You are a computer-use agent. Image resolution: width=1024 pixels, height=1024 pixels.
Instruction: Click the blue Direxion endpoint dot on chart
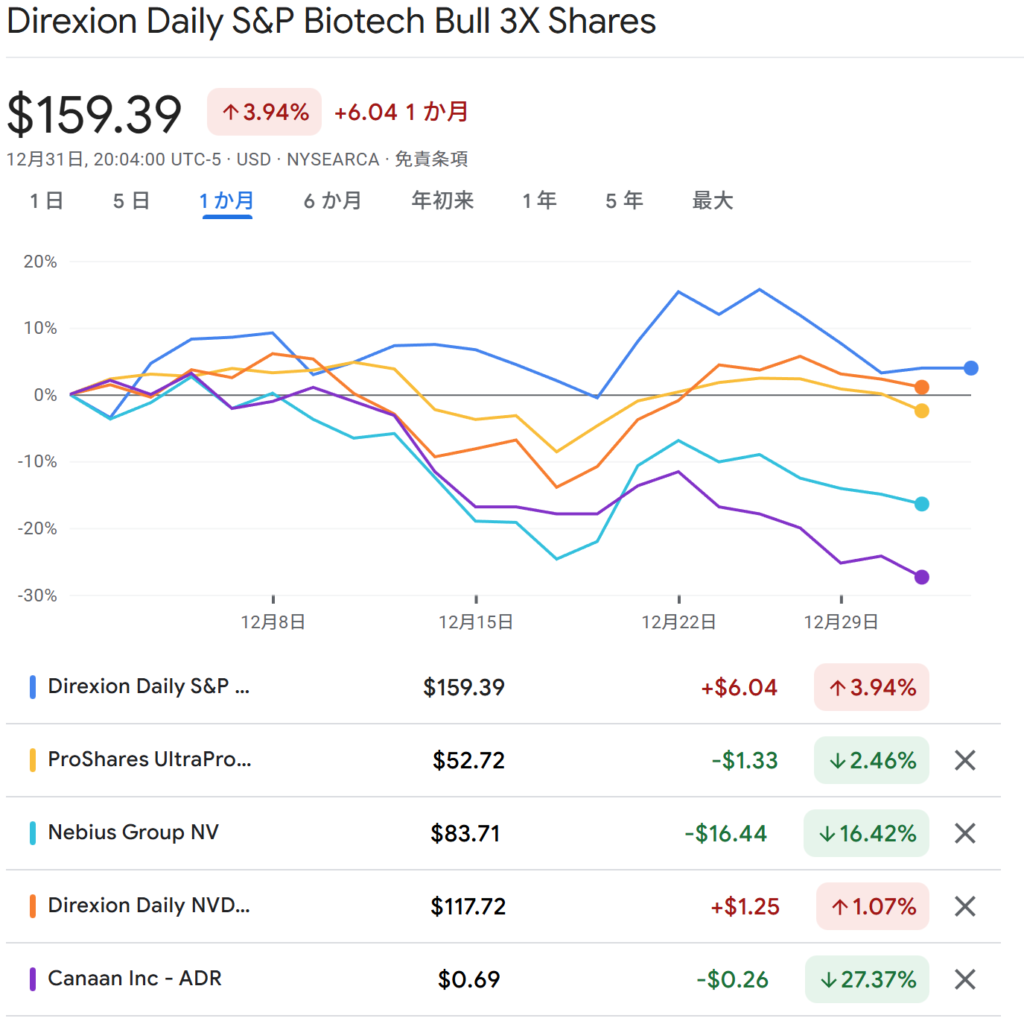[x=971, y=368]
